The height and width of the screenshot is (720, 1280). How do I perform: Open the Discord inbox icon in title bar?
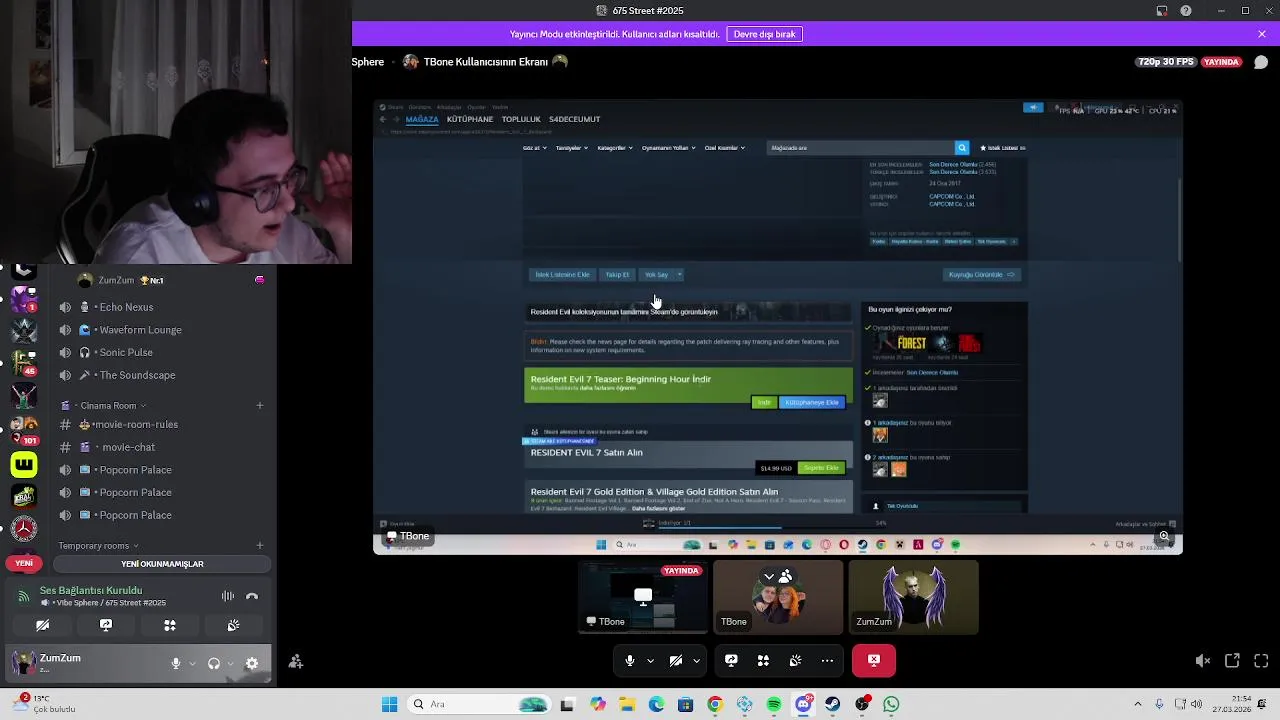tap(1162, 11)
